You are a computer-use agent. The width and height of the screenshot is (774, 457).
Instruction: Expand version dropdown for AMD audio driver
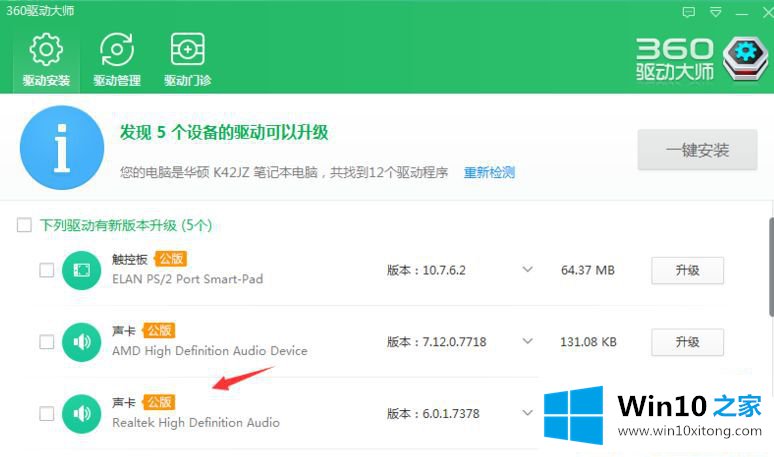pos(528,342)
